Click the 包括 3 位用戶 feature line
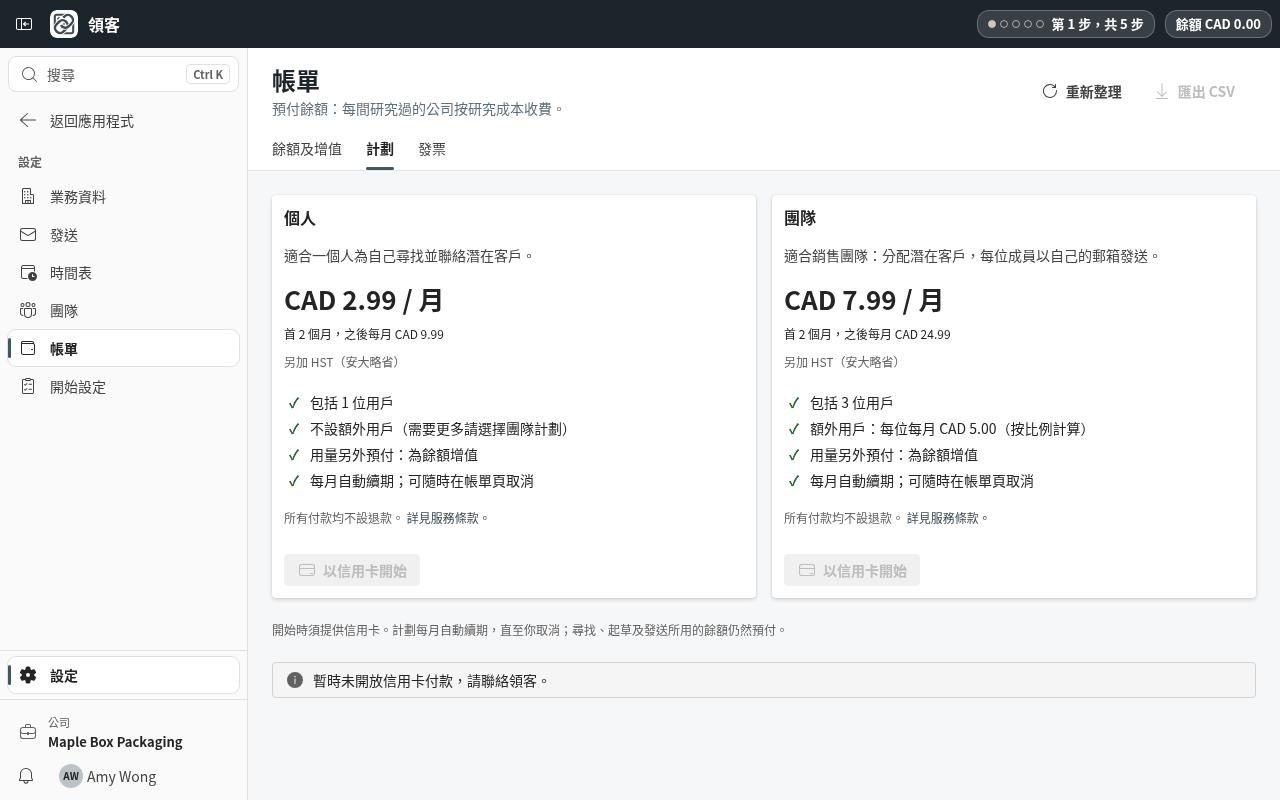The image size is (1280, 800). point(851,403)
